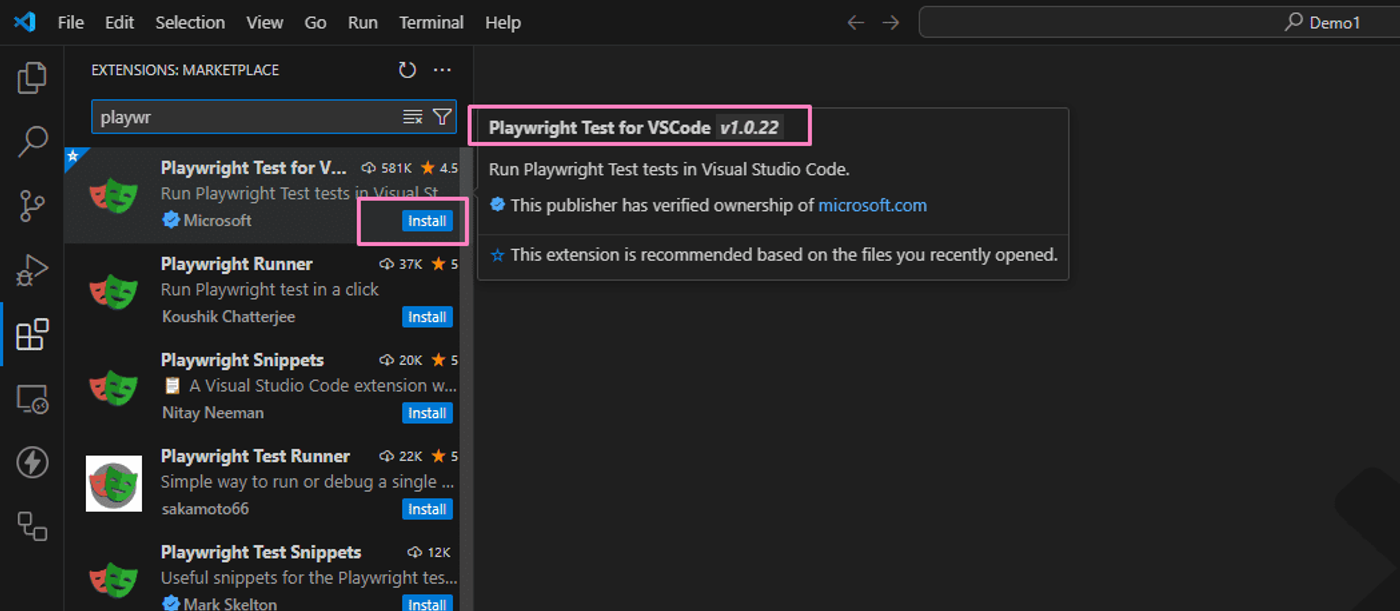Install Playwright Test for VSCode extension

click(427, 221)
